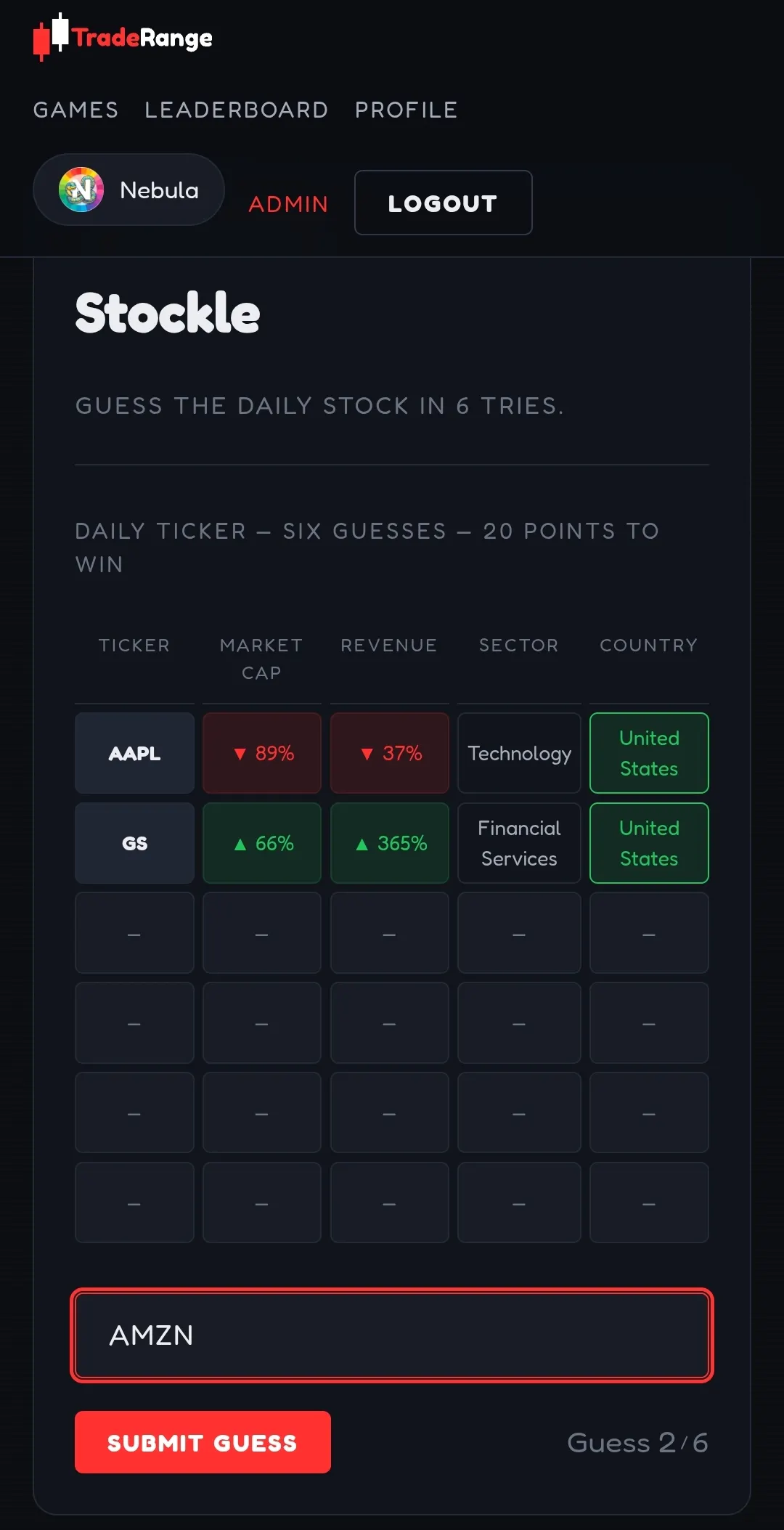Click the Nebula username pill
The height and width of the screenshot is (1530, 784).
pos(128,190)
